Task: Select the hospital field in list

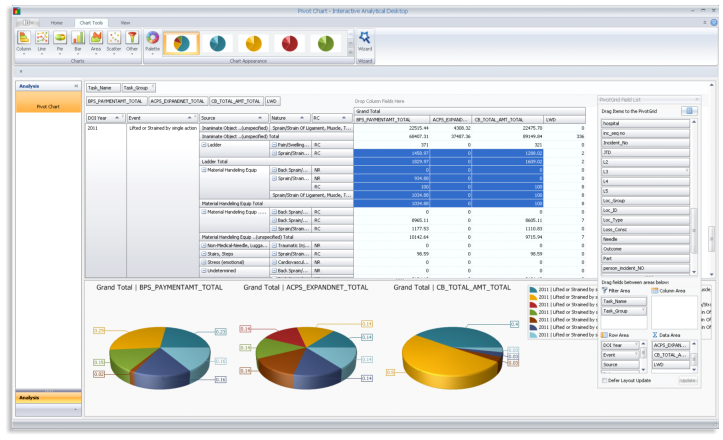Action: coord(645,124)
